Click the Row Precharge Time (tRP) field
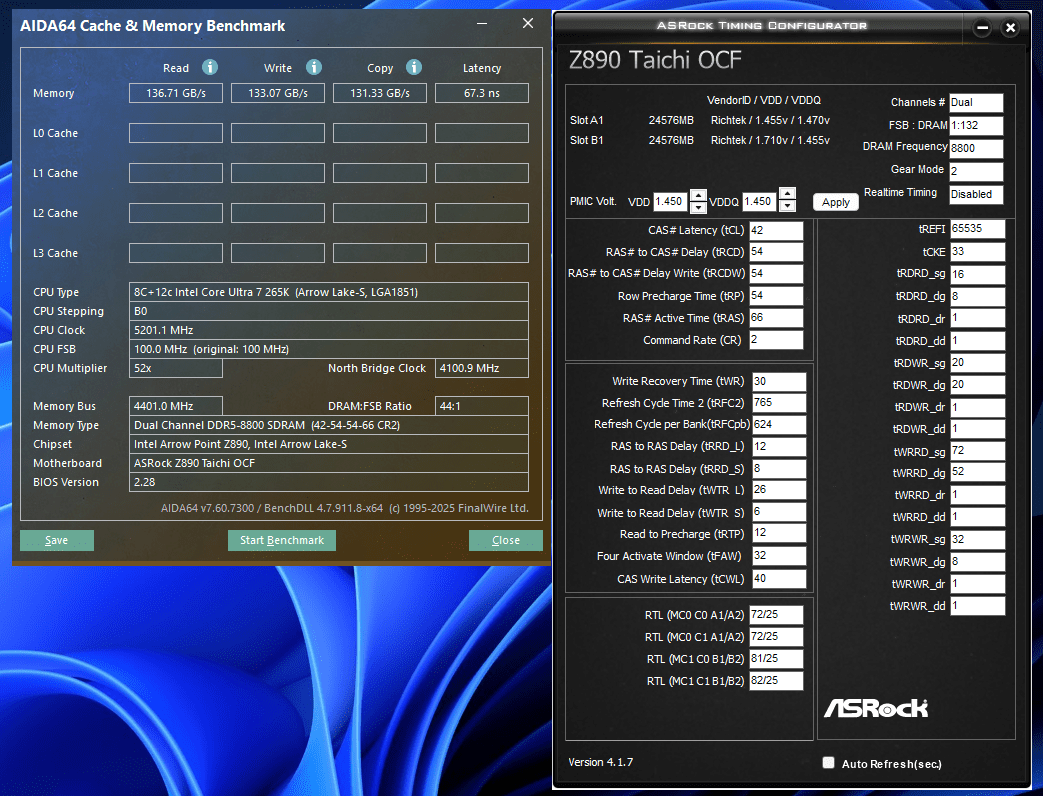Viewport: 1043px width, 796px height. 776,296
